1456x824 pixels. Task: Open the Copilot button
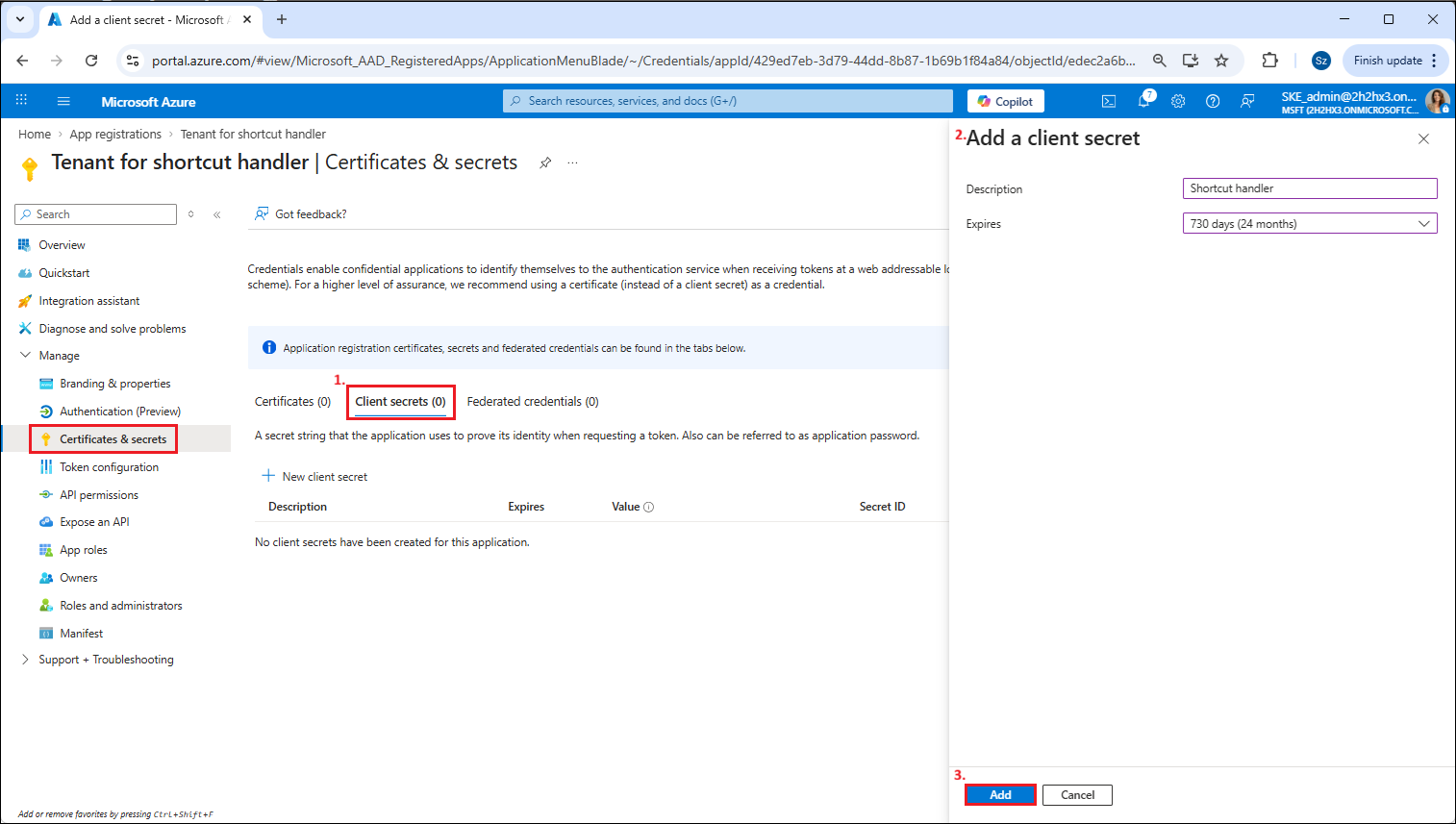point(1005,101)
